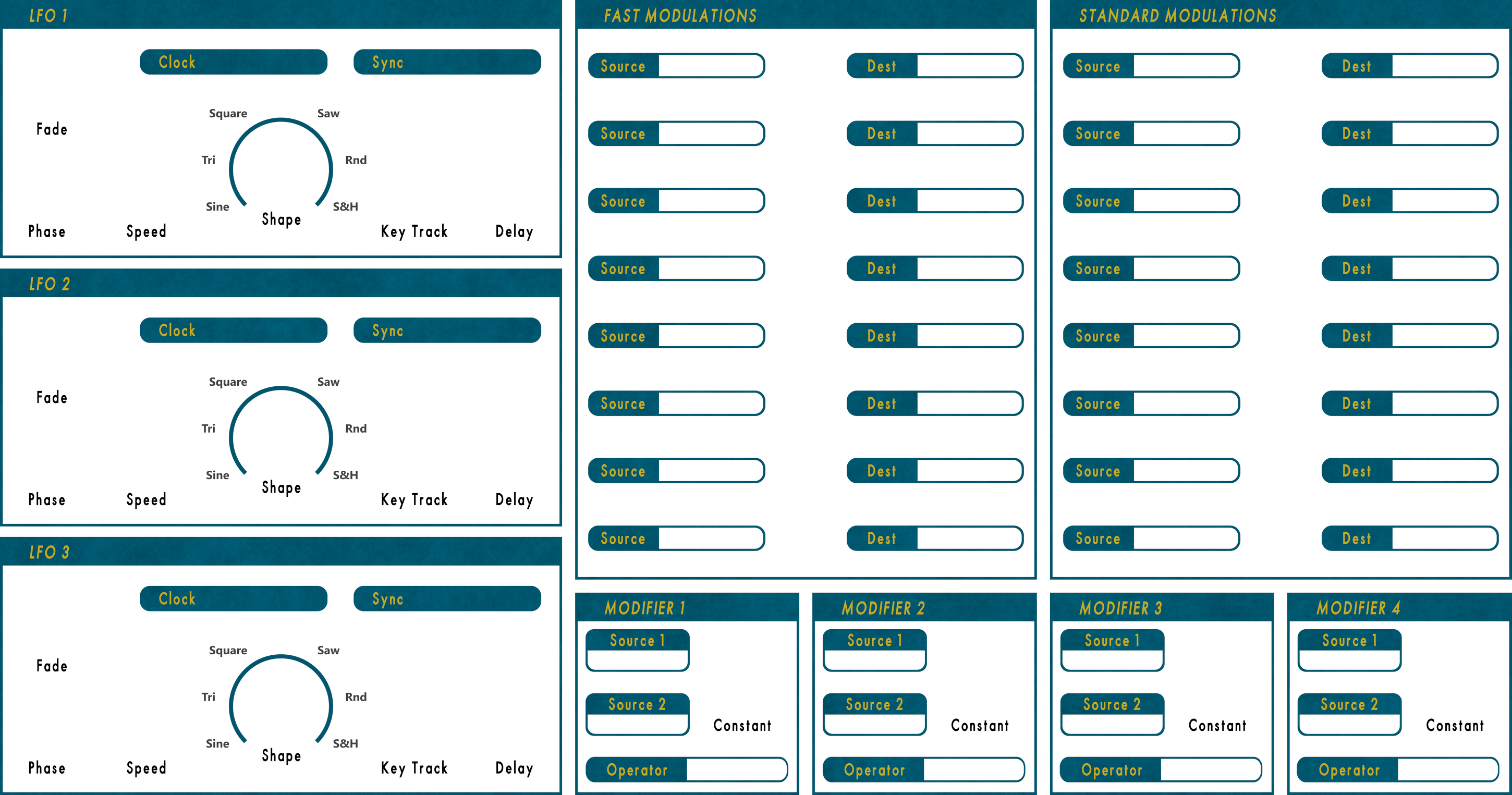Click Constant label in Modifier 1
The image size is (1512, 795).
(742, 726)
